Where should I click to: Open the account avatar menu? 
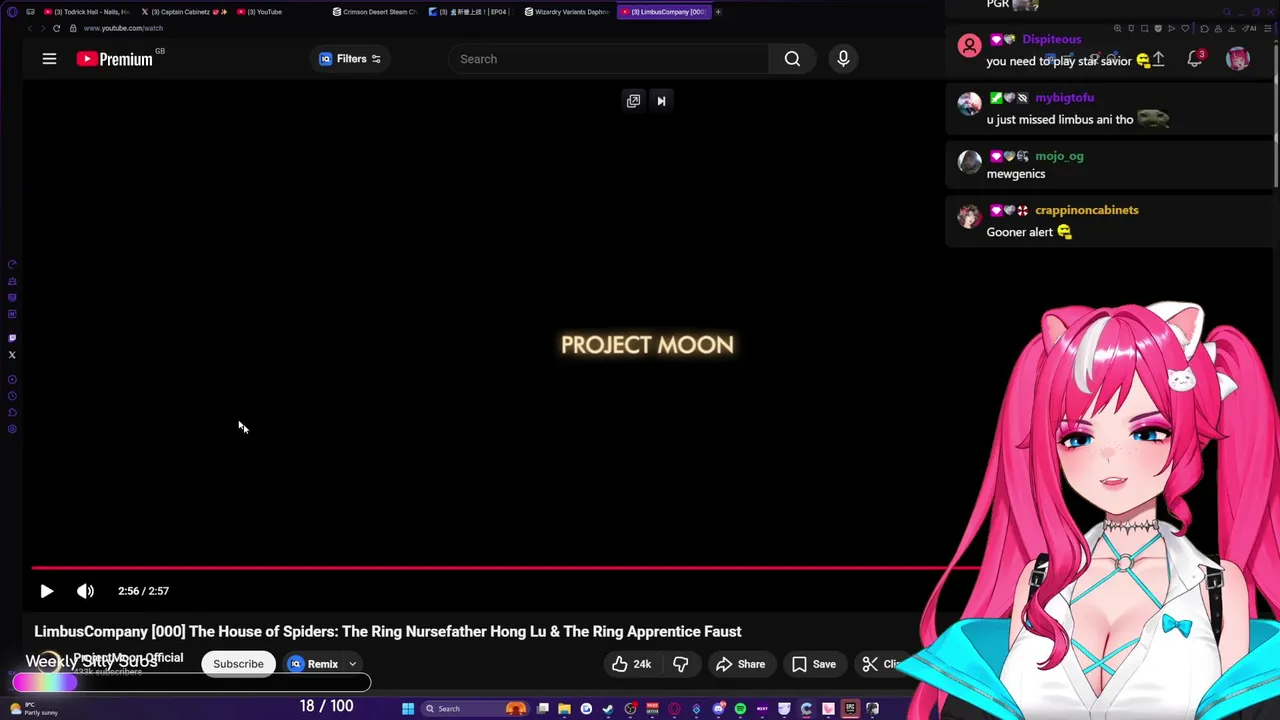(1238, 59)
